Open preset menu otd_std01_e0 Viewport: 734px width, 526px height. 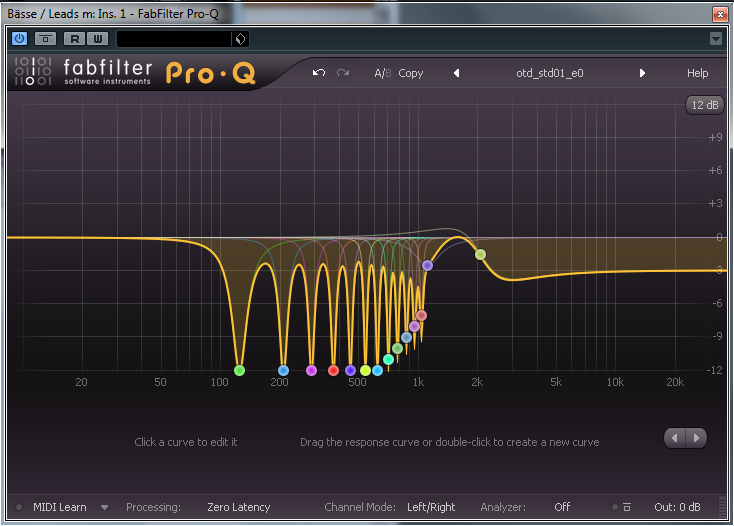click(x=550, y=73)
